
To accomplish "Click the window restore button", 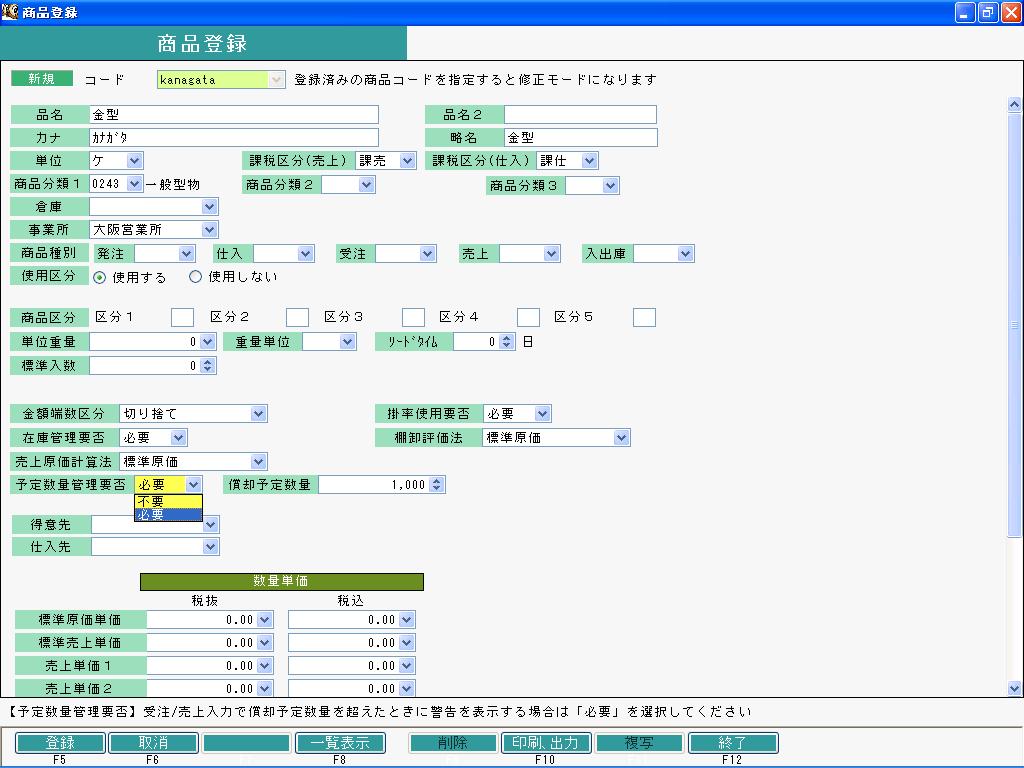I will [x=987, y=12].
